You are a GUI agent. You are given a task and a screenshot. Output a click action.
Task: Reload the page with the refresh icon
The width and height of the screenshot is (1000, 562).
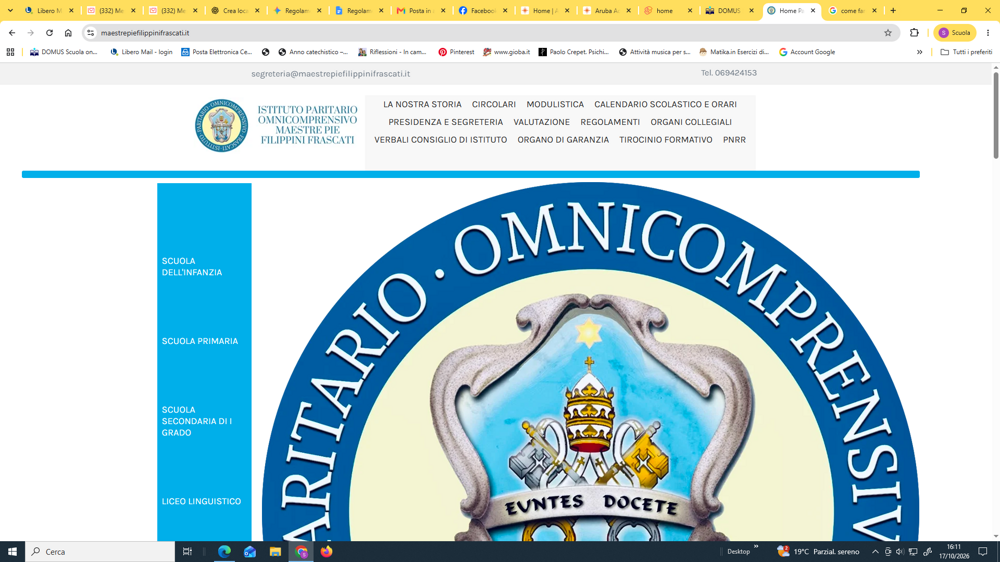pos(49,33)
